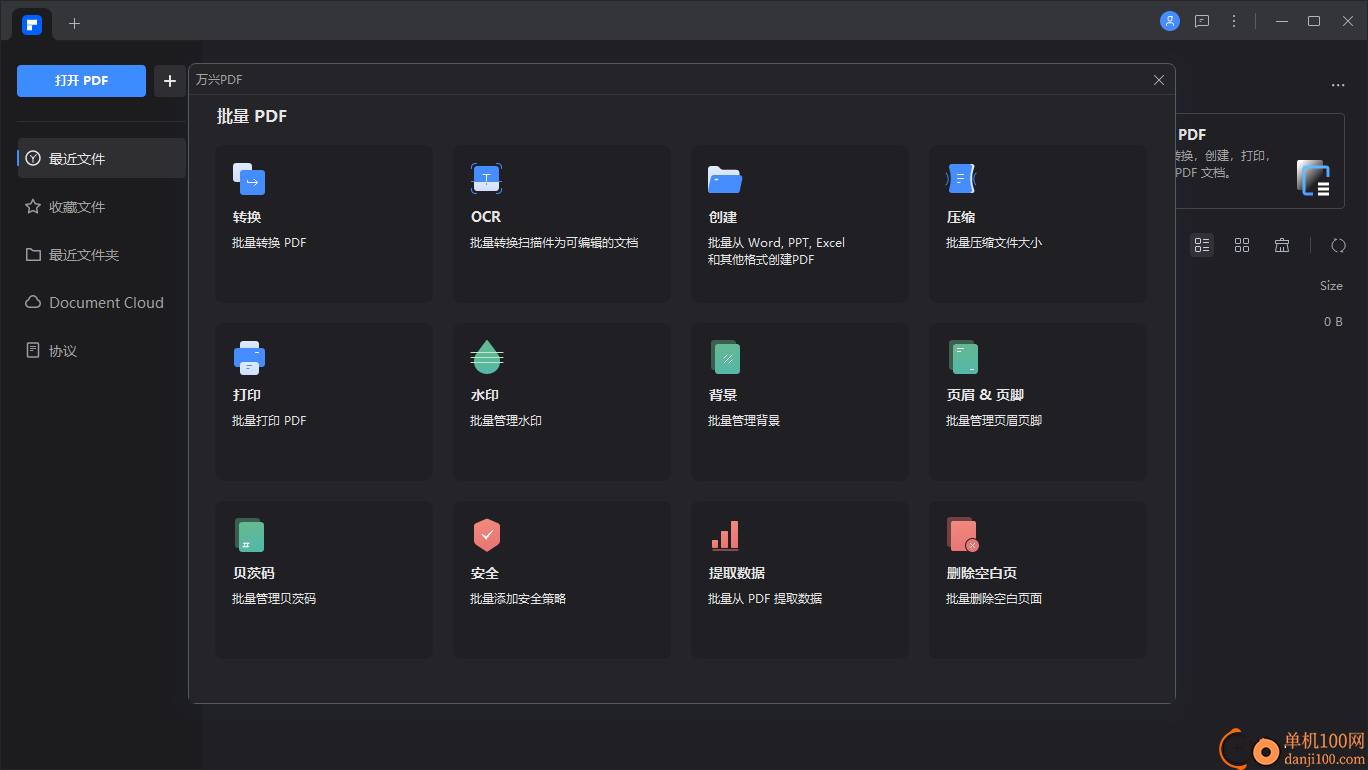The image size is (1368, 770).
Task: Click the 批量从 PDF 提取数据 text
Action: (x=765, y=599)
